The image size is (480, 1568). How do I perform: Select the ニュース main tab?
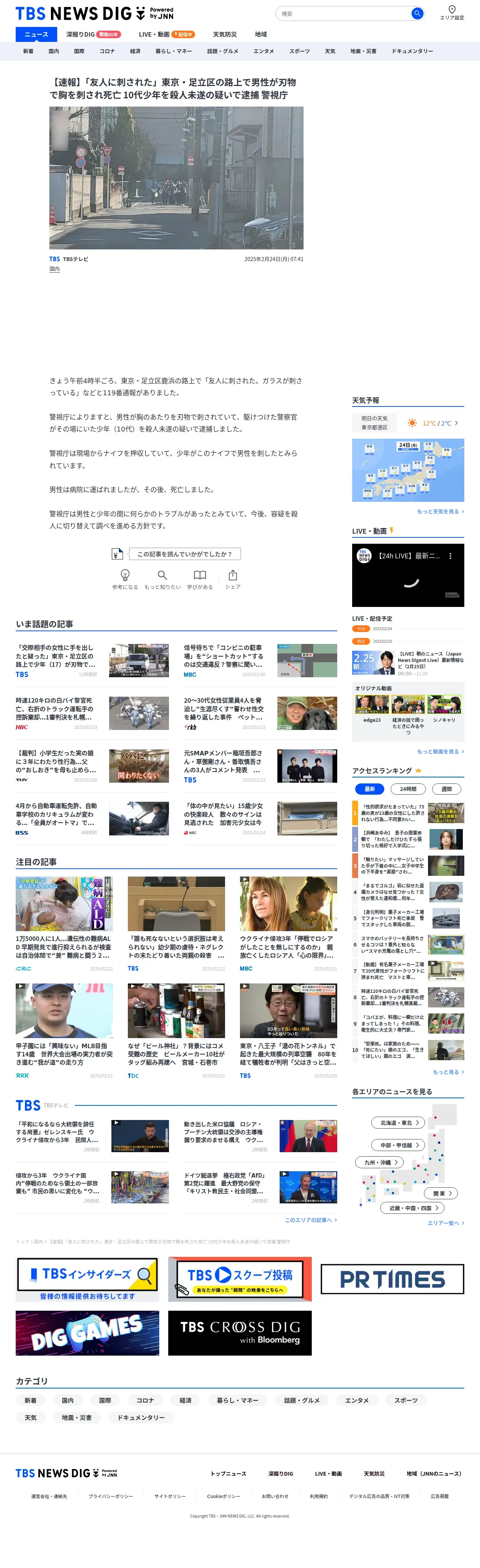(x=37, y=35)
